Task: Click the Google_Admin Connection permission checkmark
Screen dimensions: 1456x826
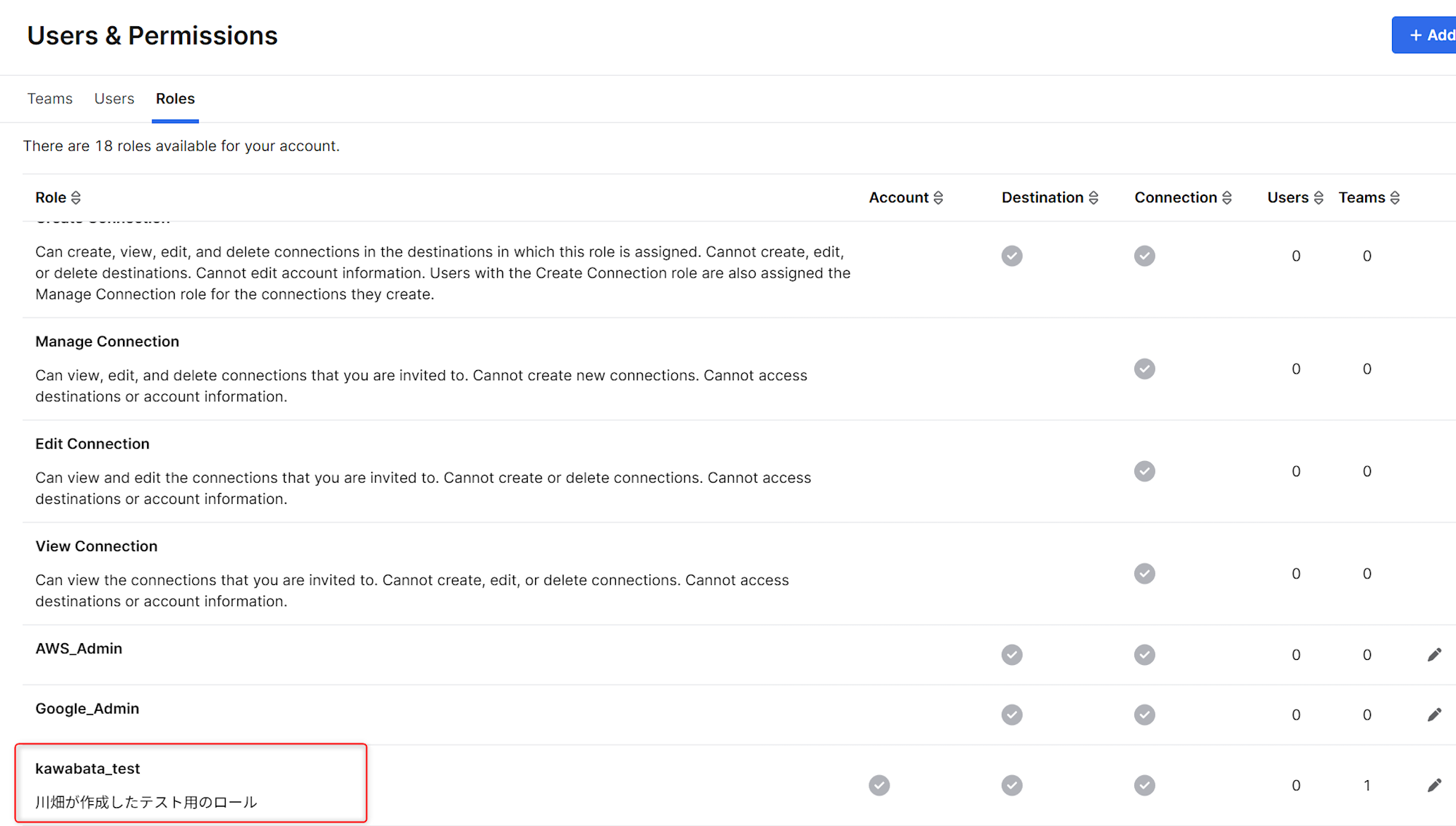Action: 1144,715
